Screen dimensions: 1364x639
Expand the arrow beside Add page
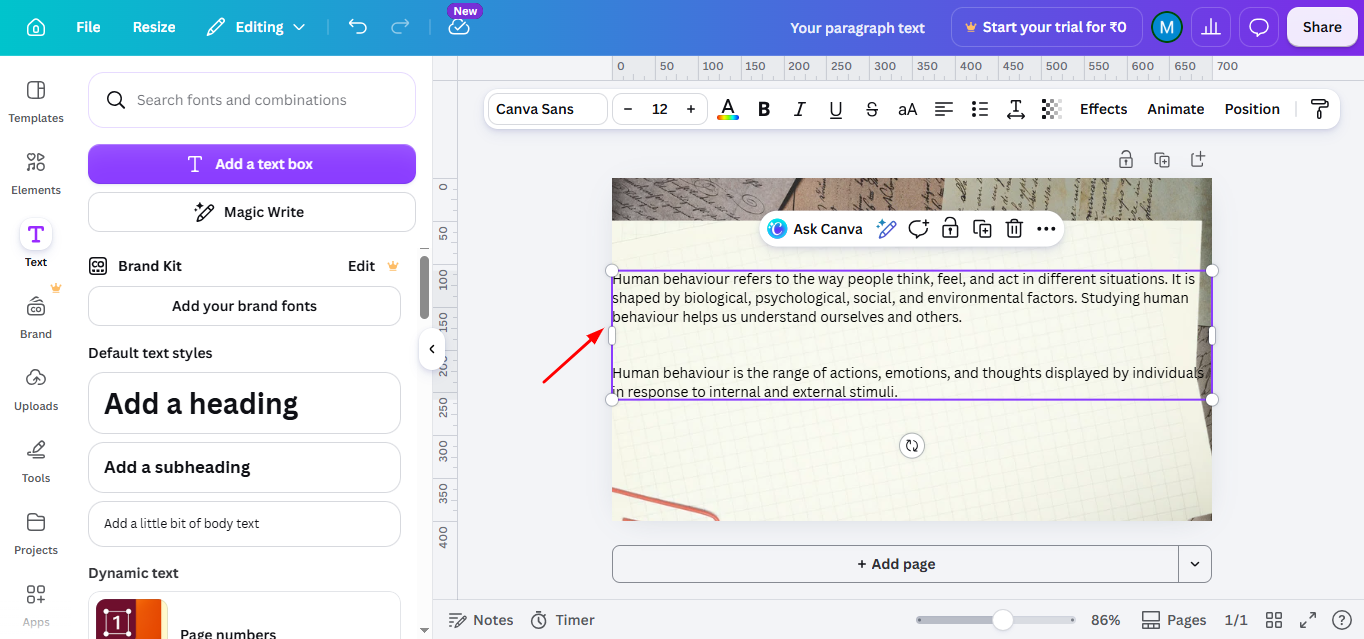pos(1195,564)
